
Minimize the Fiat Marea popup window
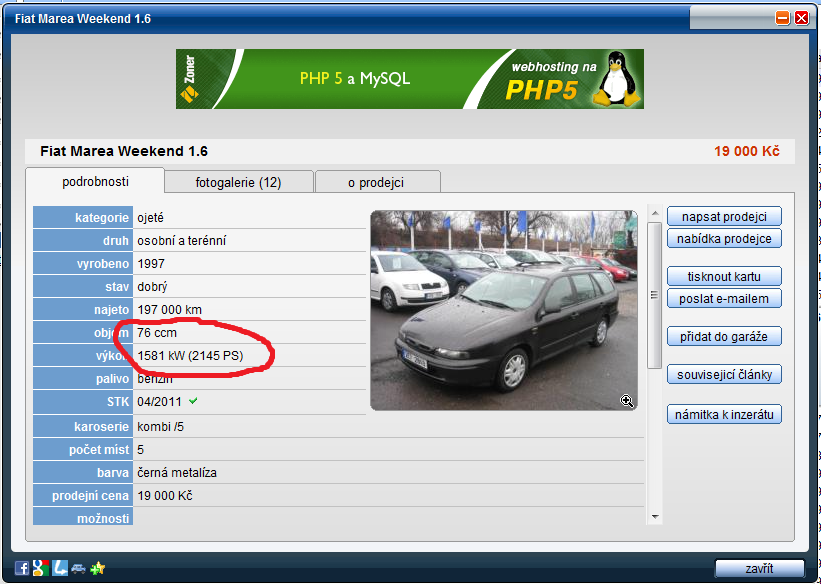point(782,18)
